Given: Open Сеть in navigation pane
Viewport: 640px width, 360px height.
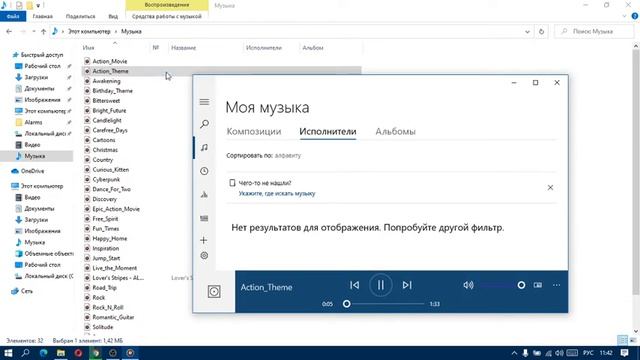Looking at the screenshot, I should tap(27, 291).
